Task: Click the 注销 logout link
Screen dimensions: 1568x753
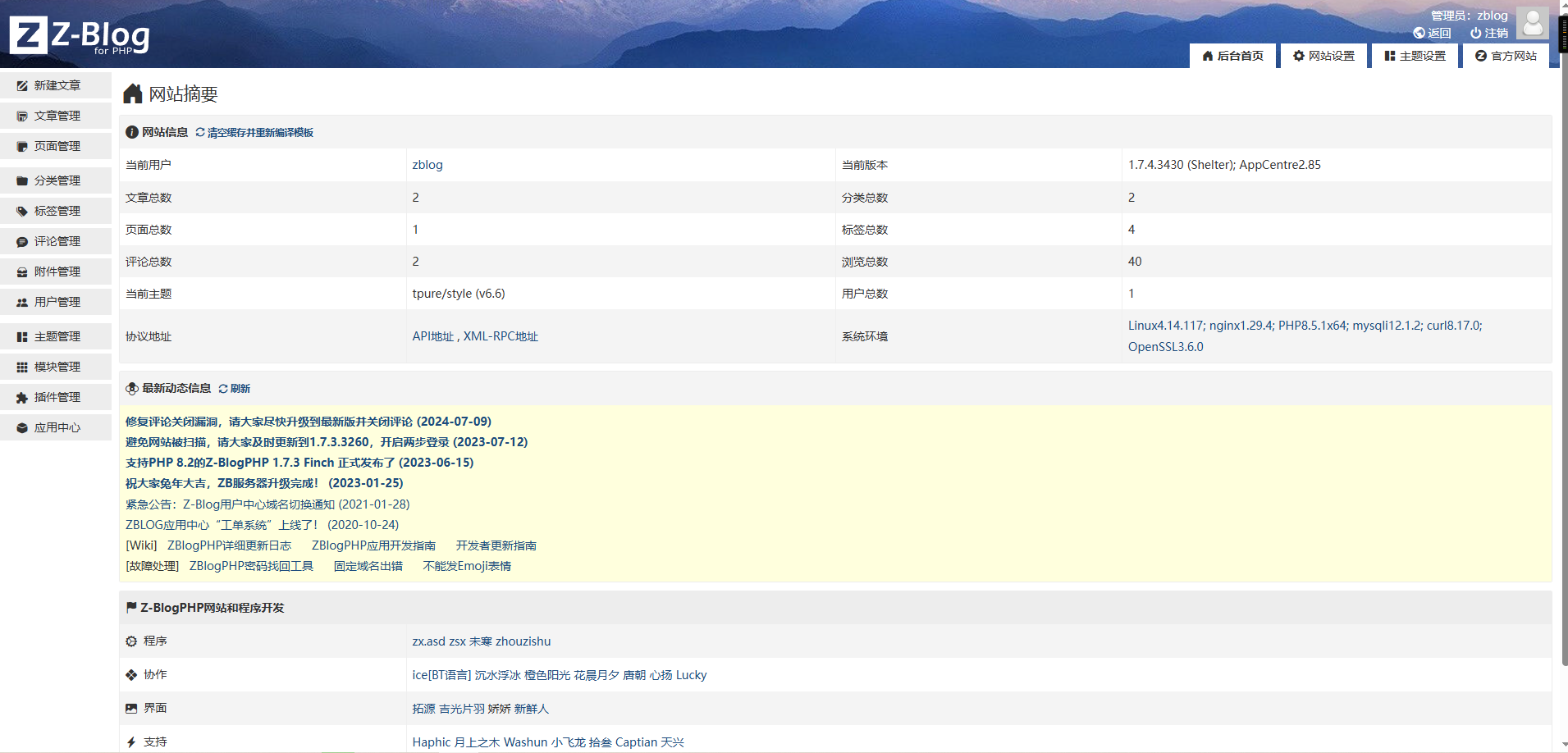Action: [x=1489, y=34]
